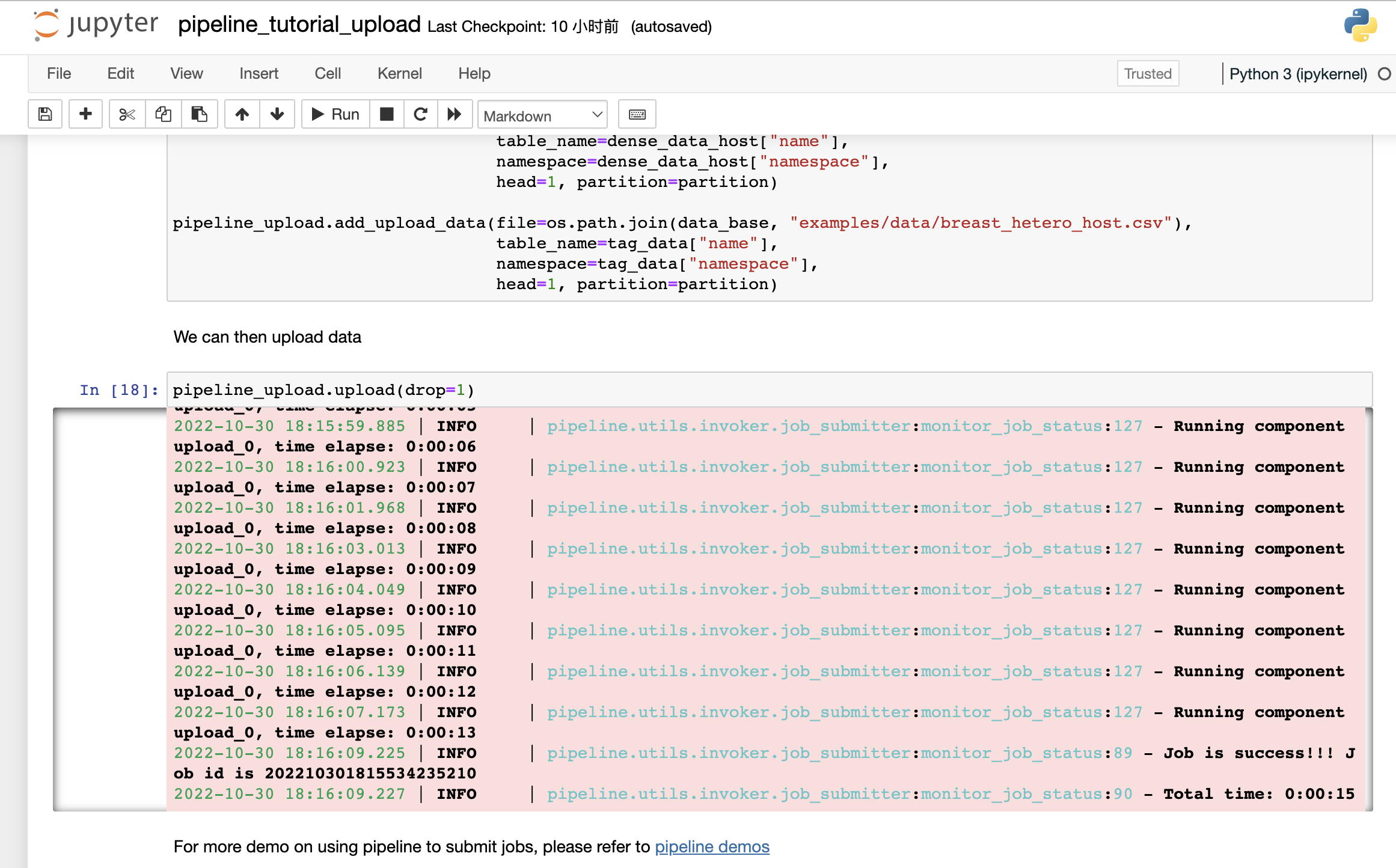Run the selected cell
Image resolution: width=1396 pixels, height=868 pixels.
[335, 114]
